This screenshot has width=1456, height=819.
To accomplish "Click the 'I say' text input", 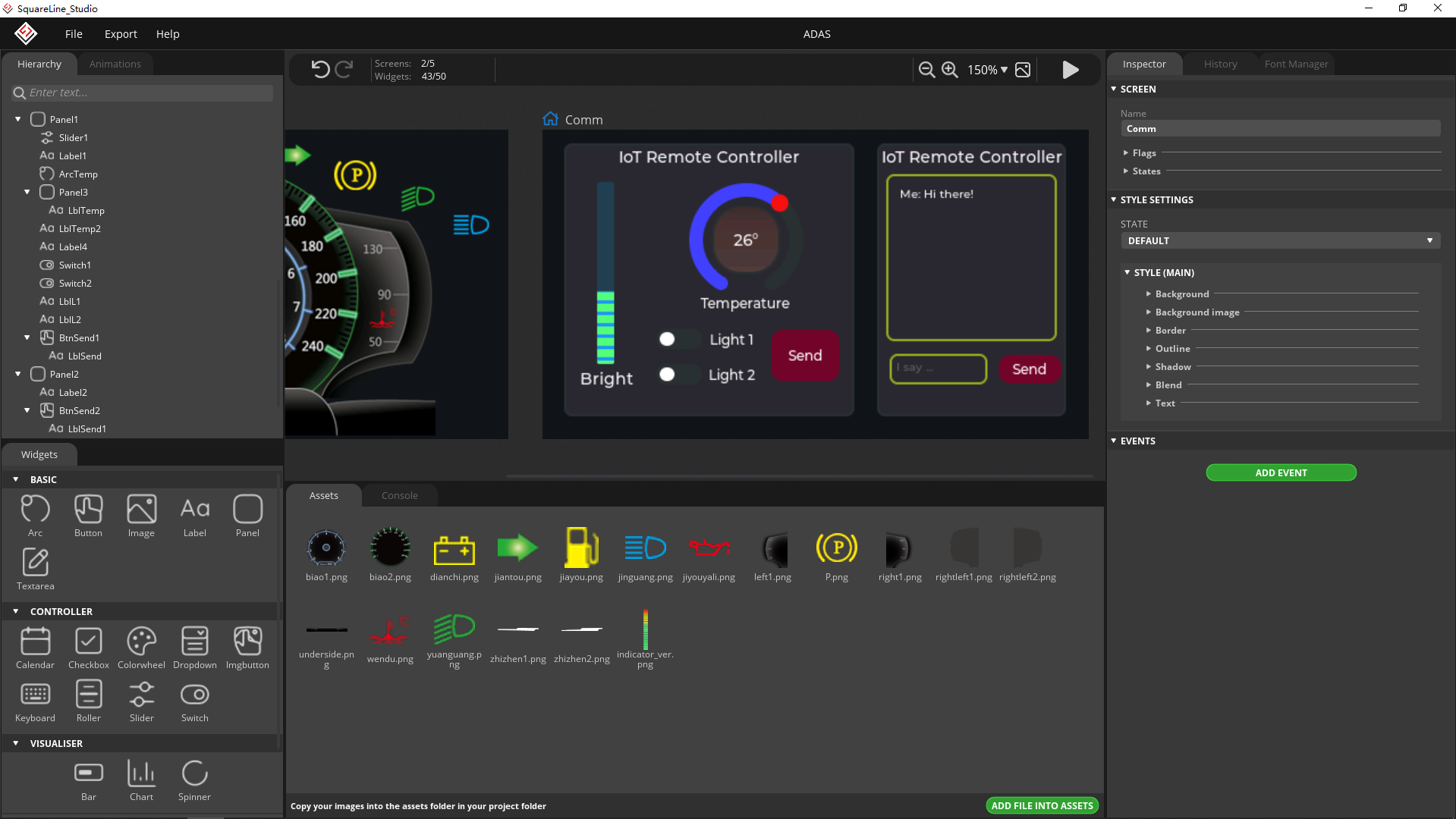I will click(938, 369).
